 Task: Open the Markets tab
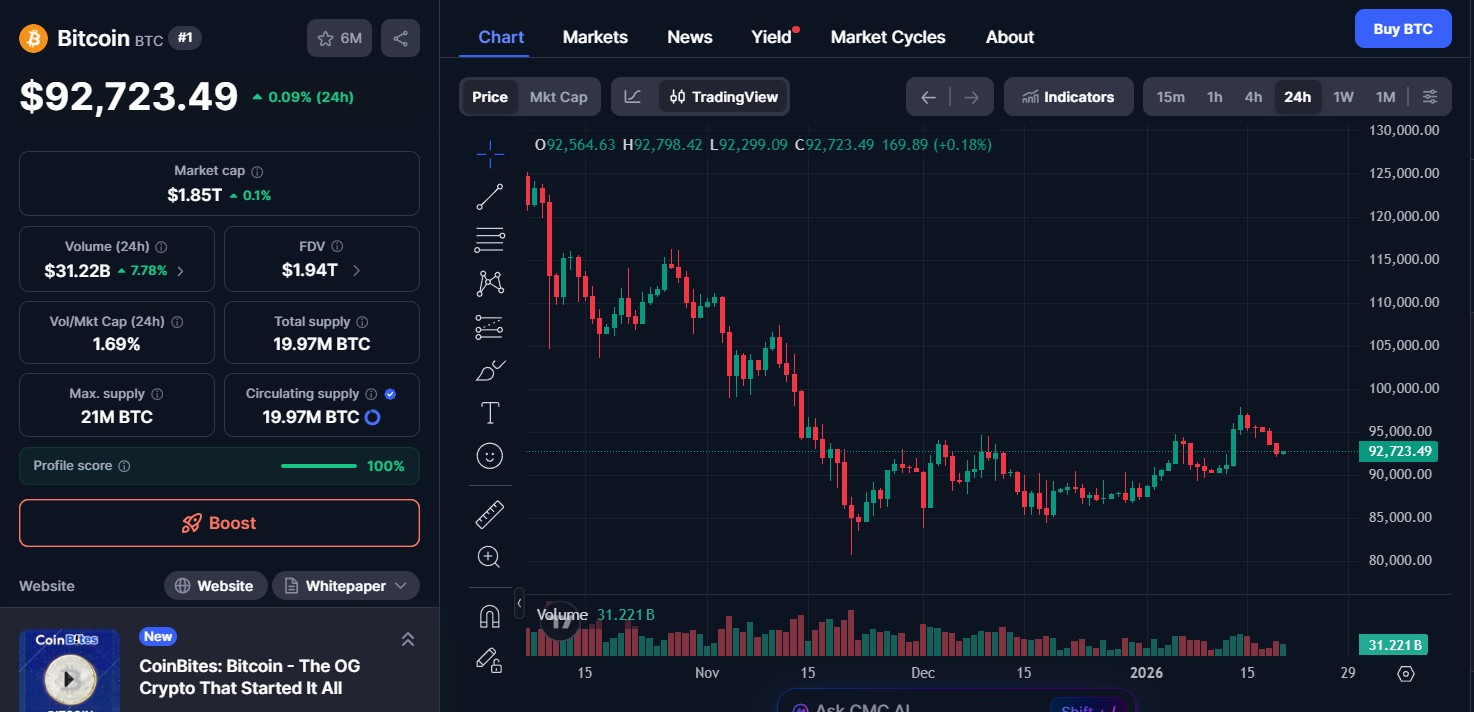tap(595, 37)
